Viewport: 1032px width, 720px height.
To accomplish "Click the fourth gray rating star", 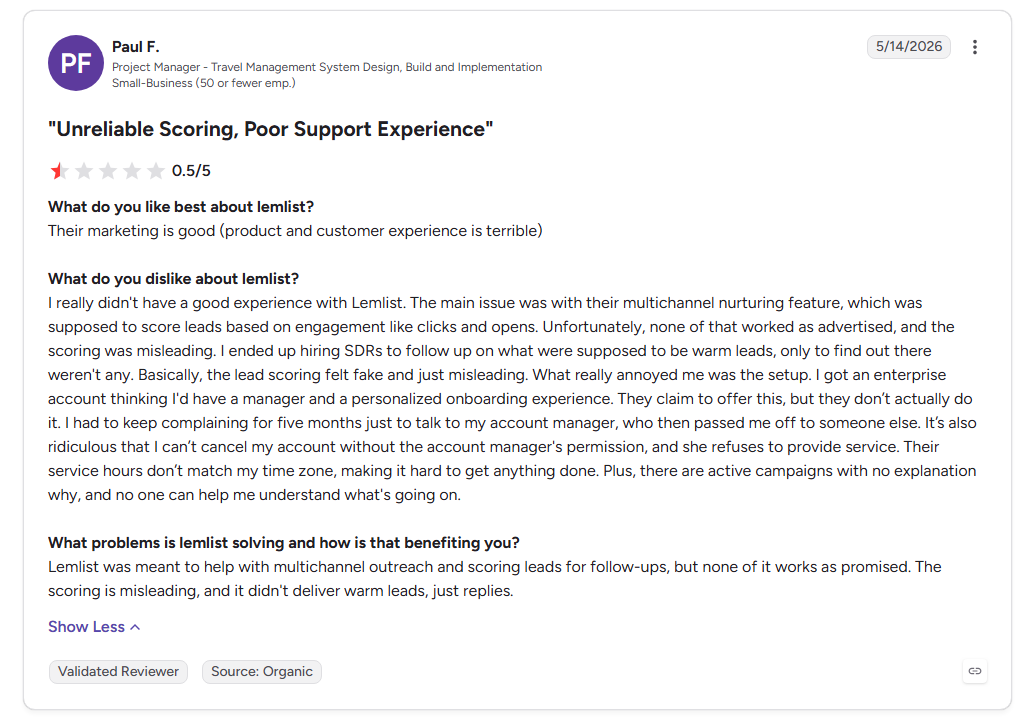I will tap(132, 171).
